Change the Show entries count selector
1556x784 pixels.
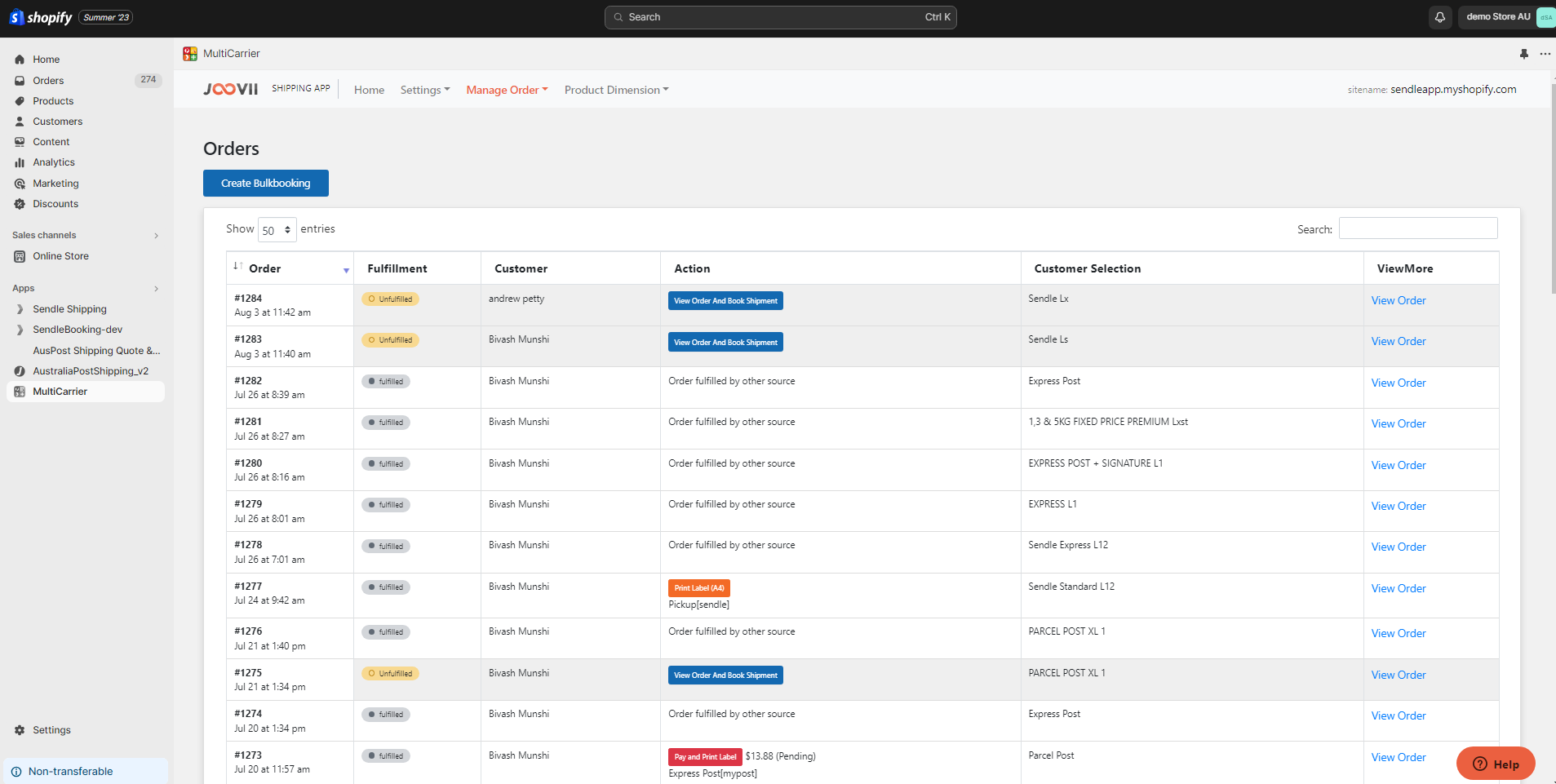[277, 230]
